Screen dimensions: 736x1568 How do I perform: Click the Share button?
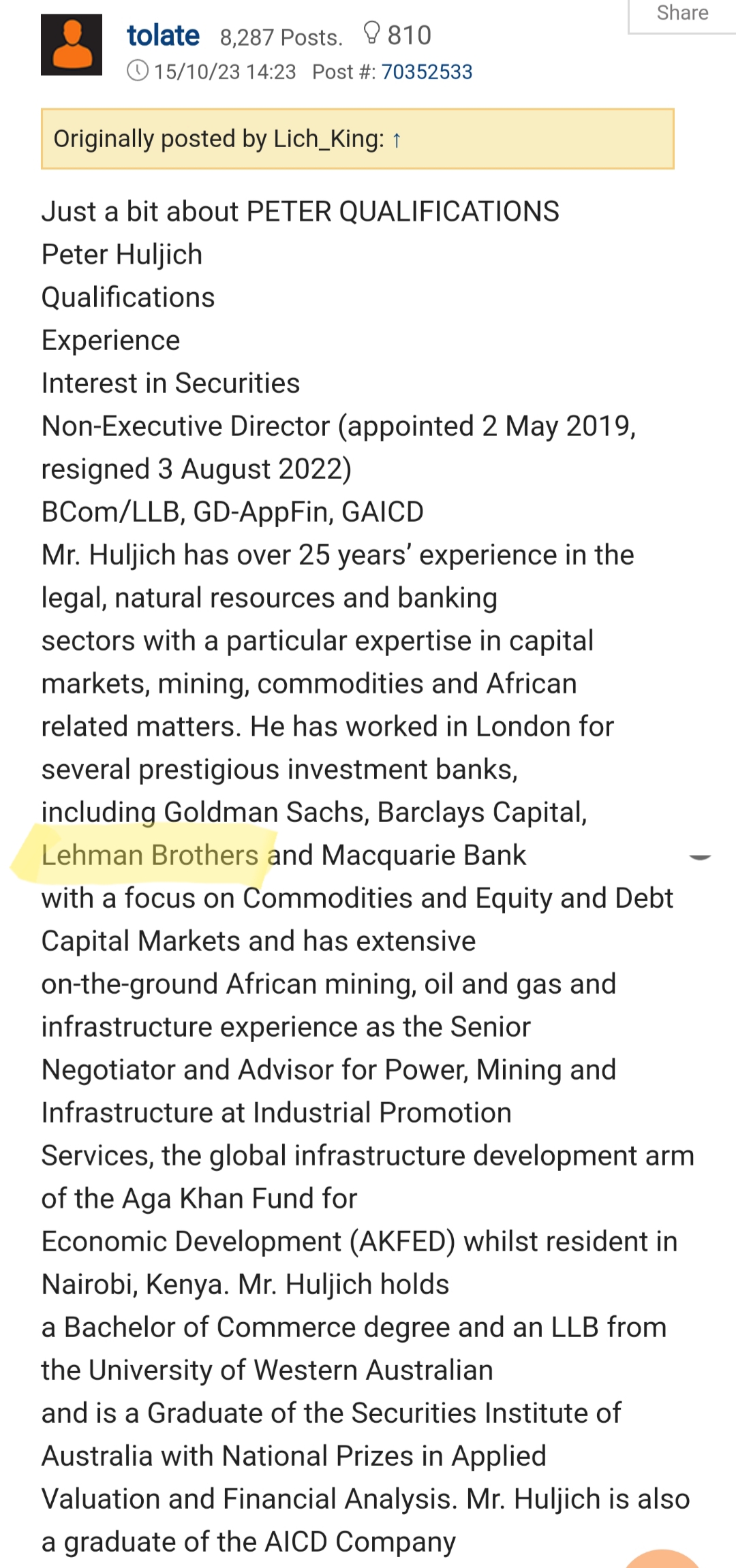(682, 14)
